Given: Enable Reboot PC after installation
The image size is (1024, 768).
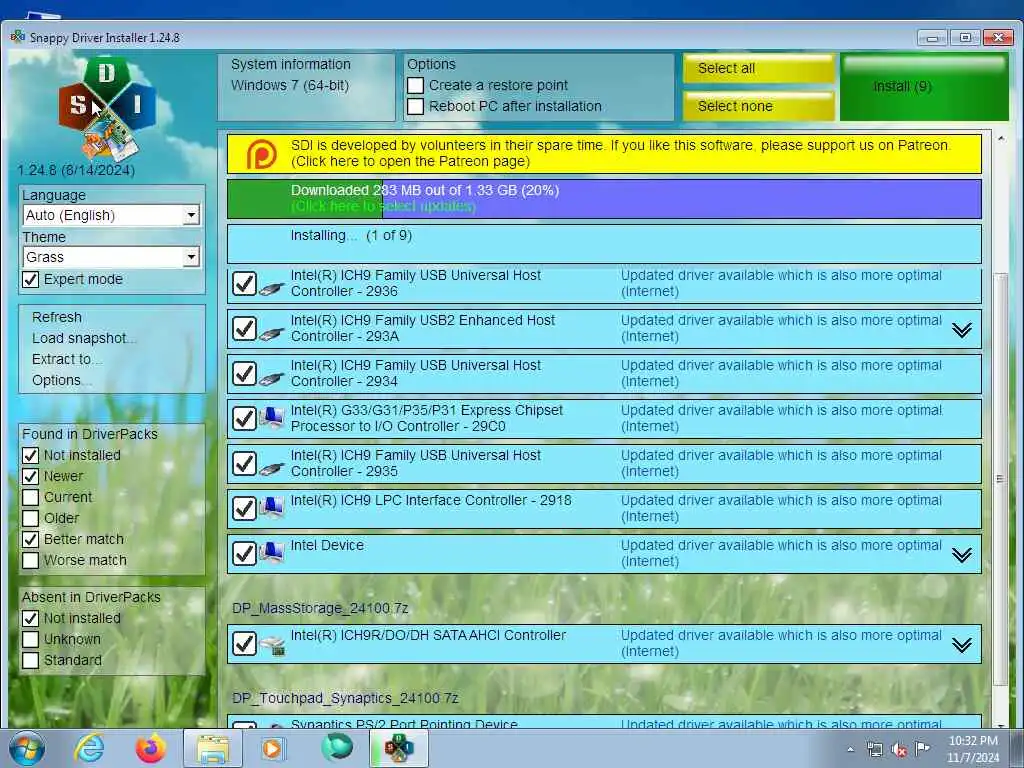Looking at the screenshot, I should 415,106.
